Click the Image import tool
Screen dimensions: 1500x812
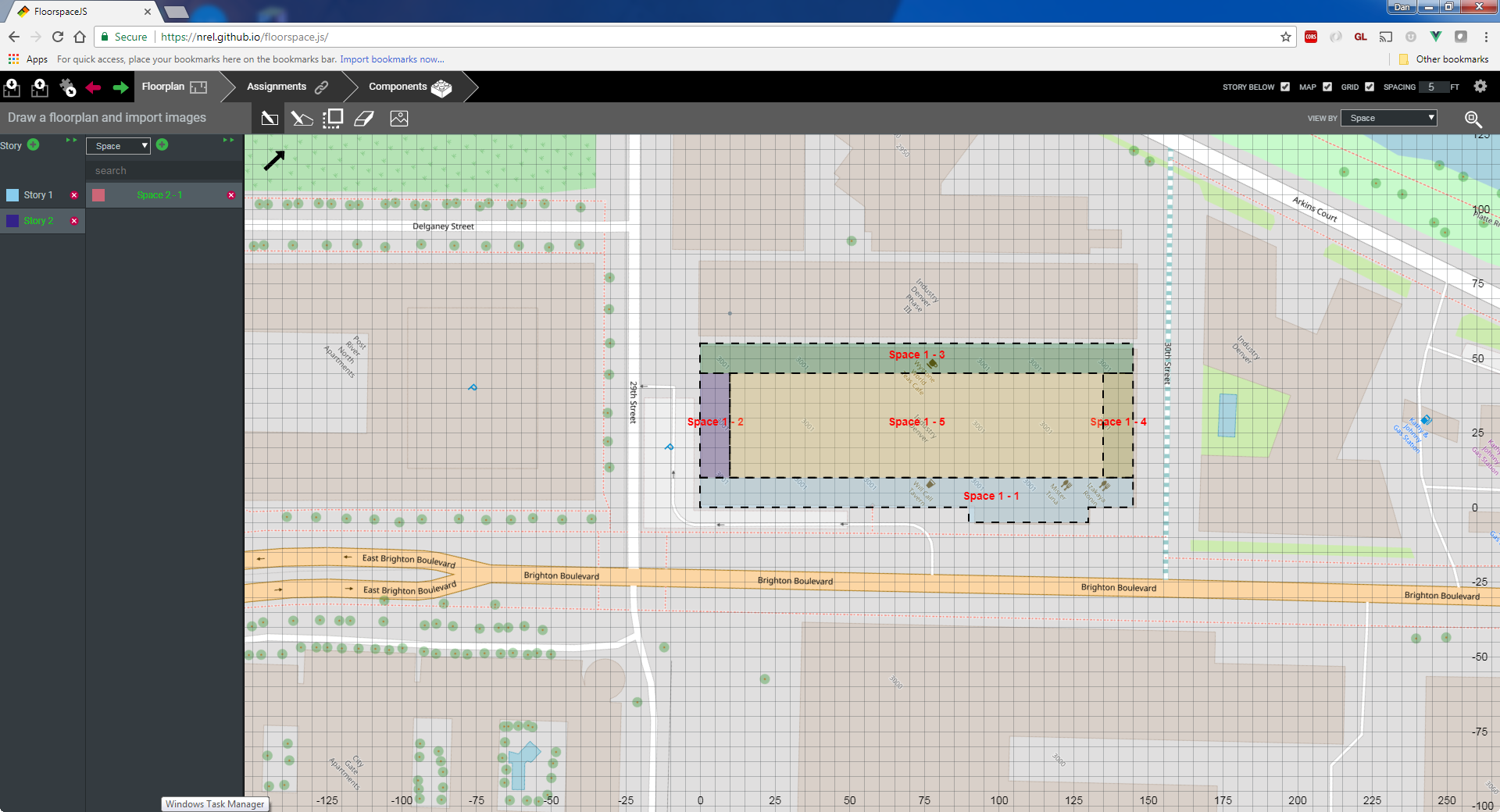tap(399, 119)
